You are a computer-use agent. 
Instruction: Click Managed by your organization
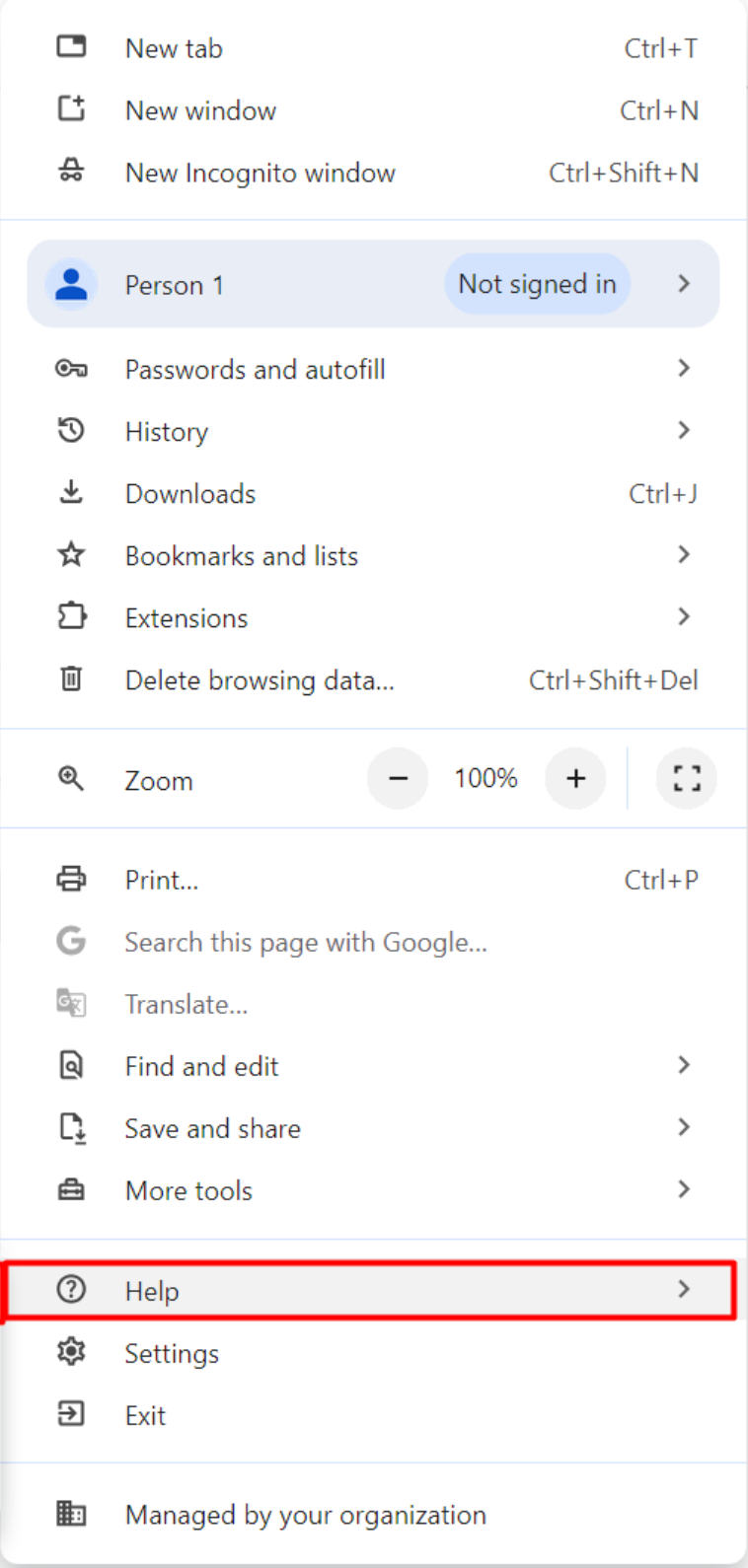(305, 1515)
